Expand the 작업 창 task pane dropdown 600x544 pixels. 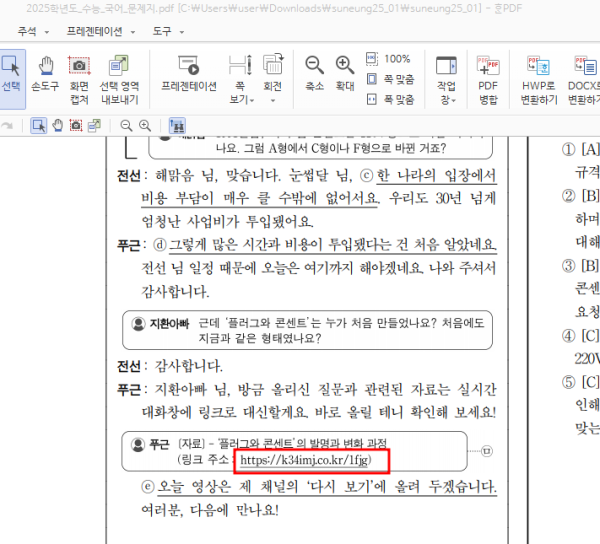tap(445, 100)
